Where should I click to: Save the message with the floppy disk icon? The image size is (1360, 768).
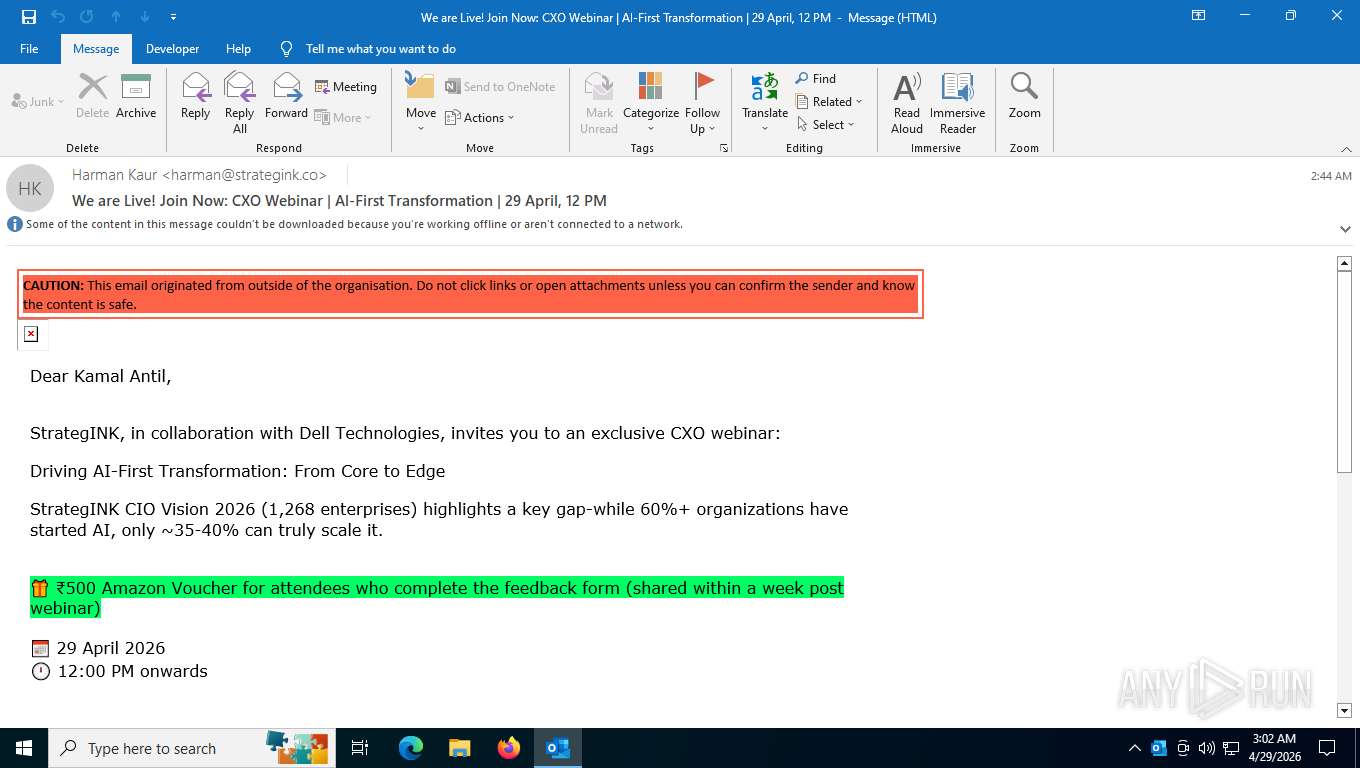[x=28, y=17]
